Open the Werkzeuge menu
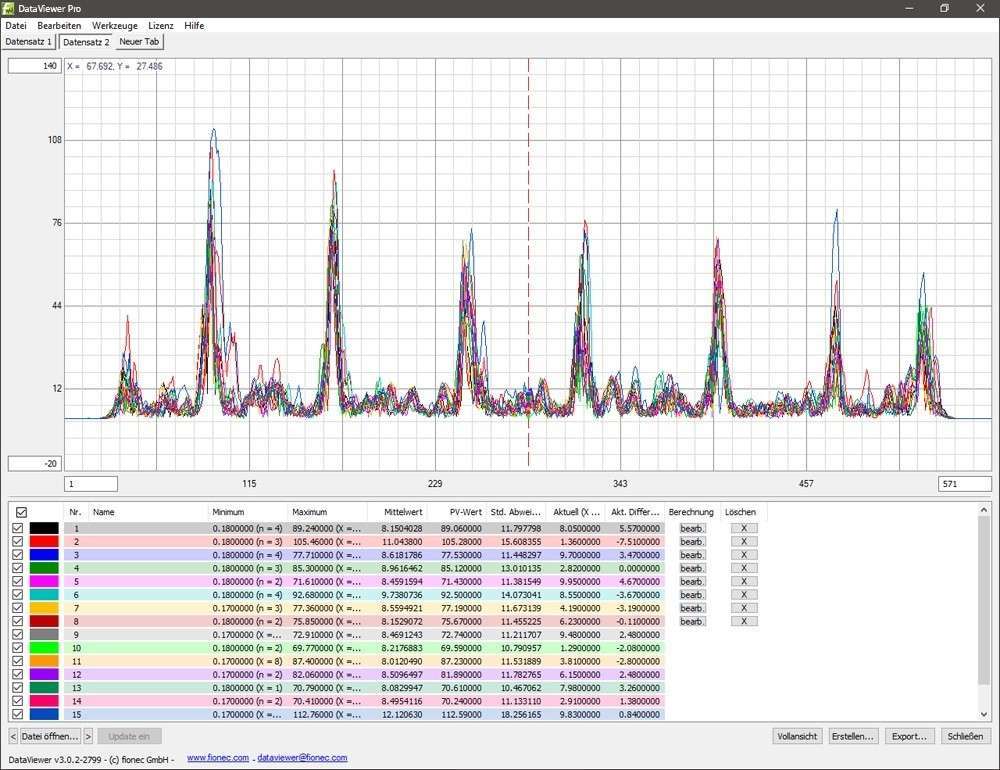The image size is (1000, 770). pos(114,25)
